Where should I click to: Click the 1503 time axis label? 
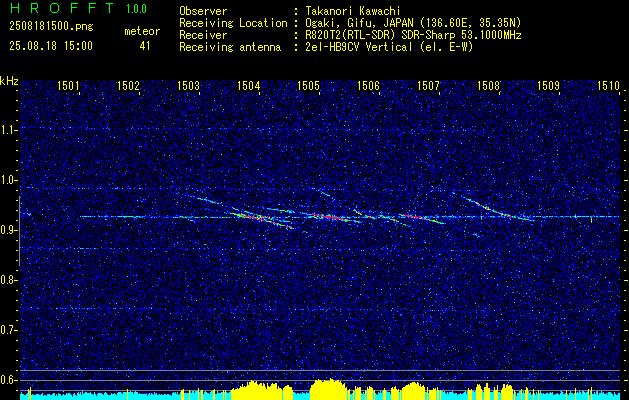pos(188,85)
